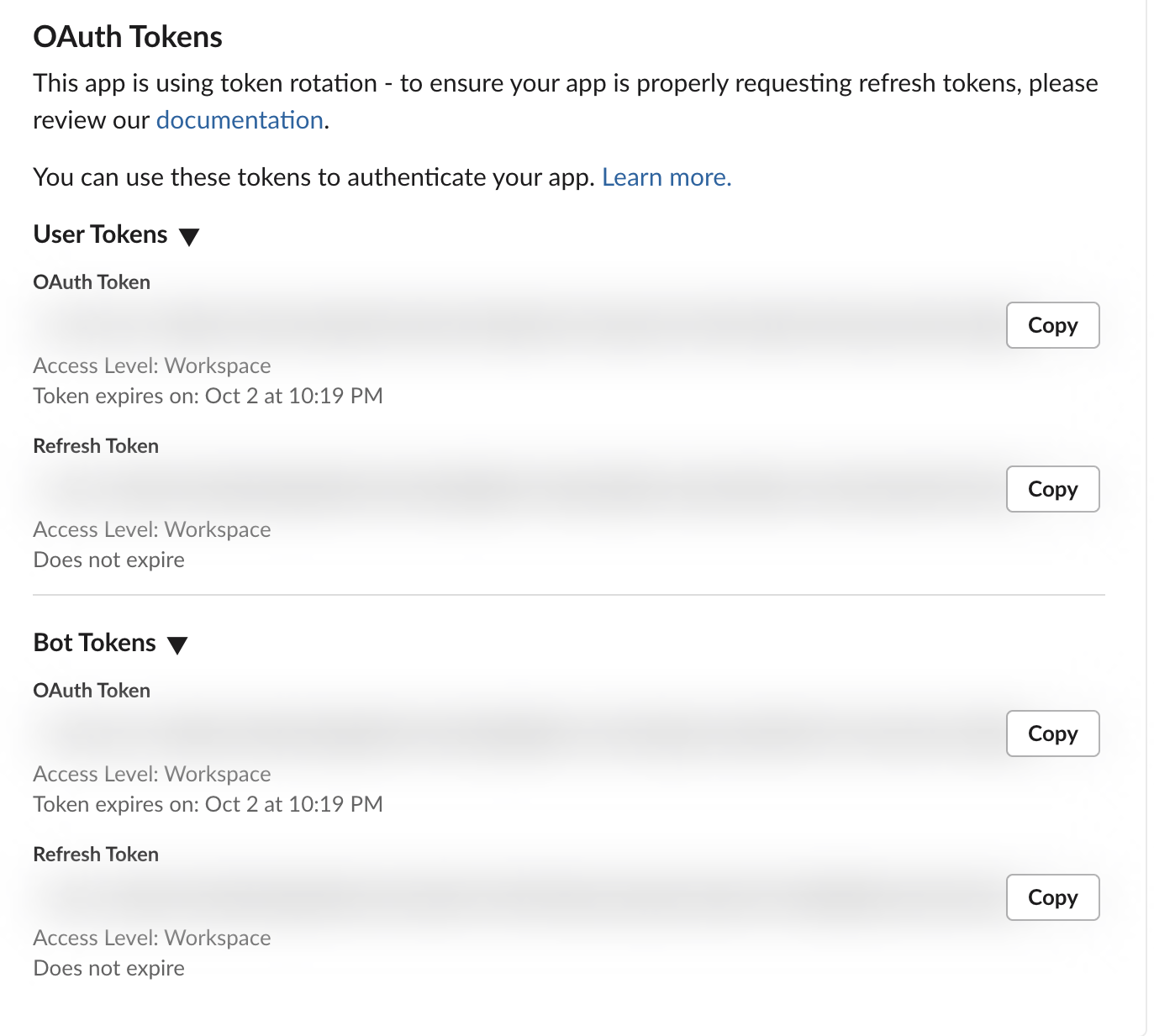Click the 'Refresh Token' label under User Tokens
Viewport: 1154px width, 1036px height.
(x=96, y=446)
